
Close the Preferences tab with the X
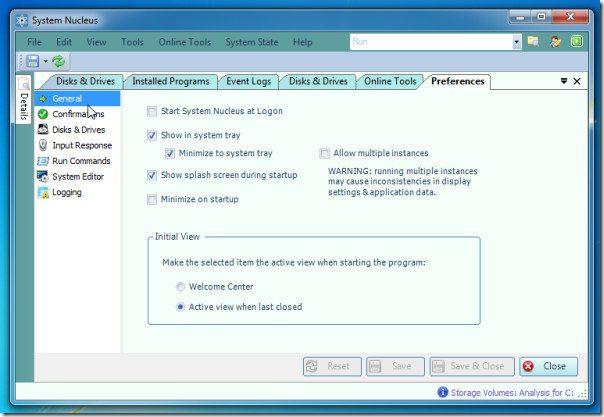pos(577,81)
